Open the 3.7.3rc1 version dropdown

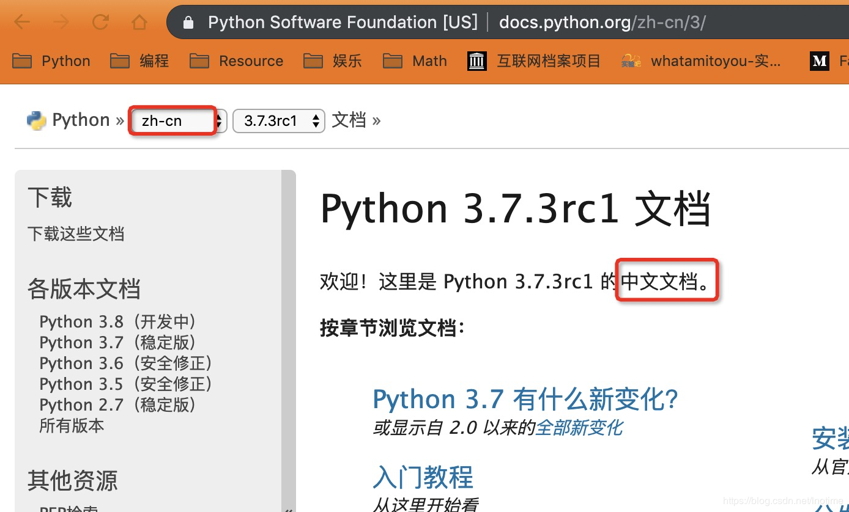point(279,121)
